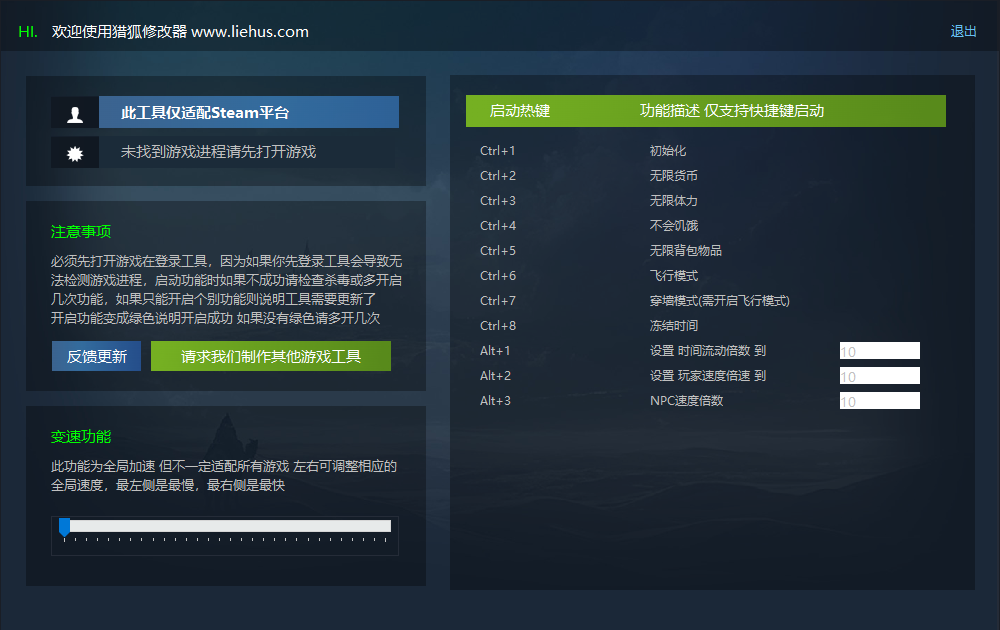
Task: Click 欢迎使用猎狐修改器 www.liehus.com title
Action: tap(180, 32)
